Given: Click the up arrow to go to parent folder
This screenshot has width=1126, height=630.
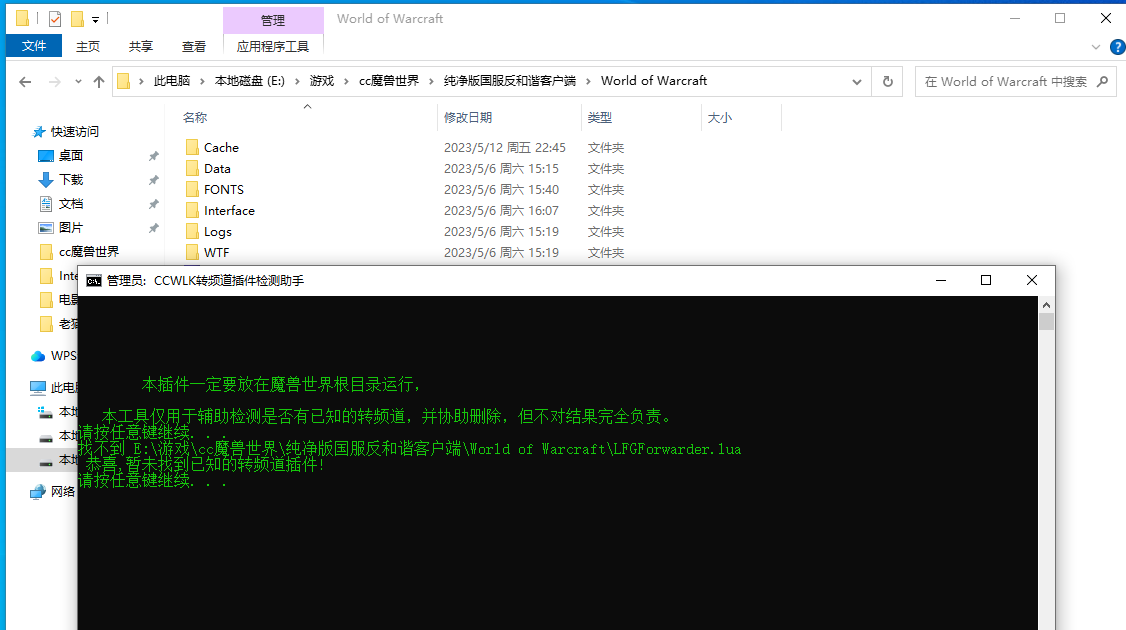Looking at the screenshot, I should 98,81.
